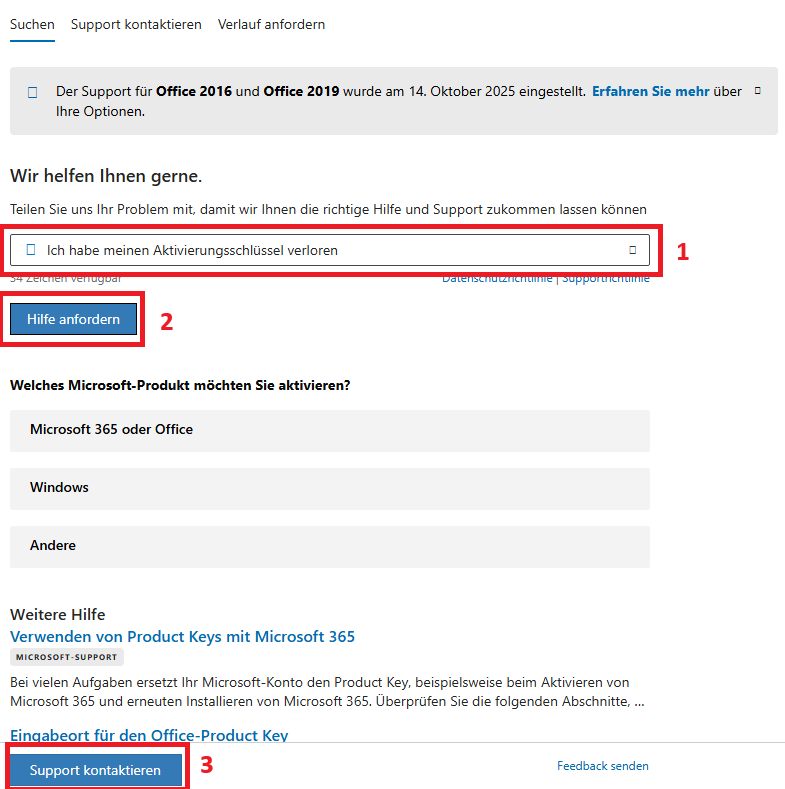Open the Supportrichtlinie link
This screenshot has width=785, height=789.
606,279
